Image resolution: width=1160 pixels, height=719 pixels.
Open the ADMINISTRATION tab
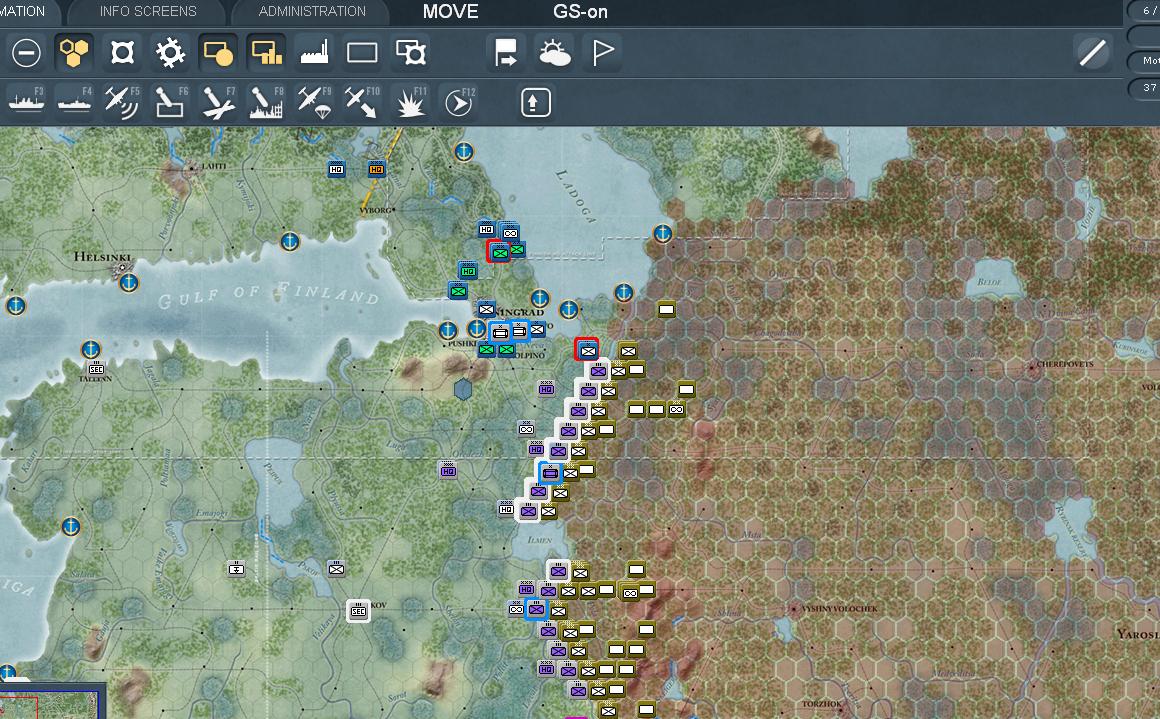point(311,11)
